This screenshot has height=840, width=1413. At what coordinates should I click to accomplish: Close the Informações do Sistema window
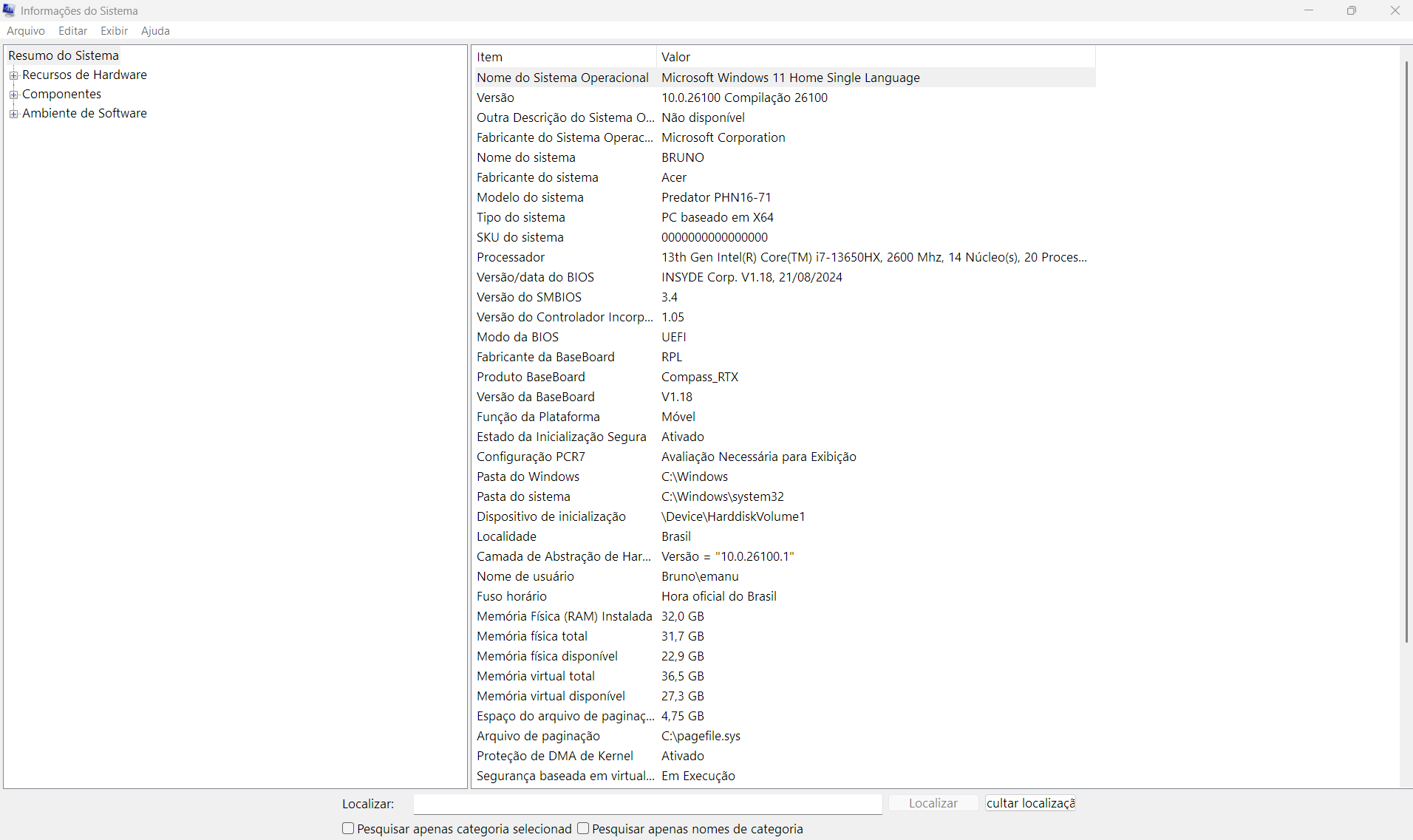(1395, 10)
